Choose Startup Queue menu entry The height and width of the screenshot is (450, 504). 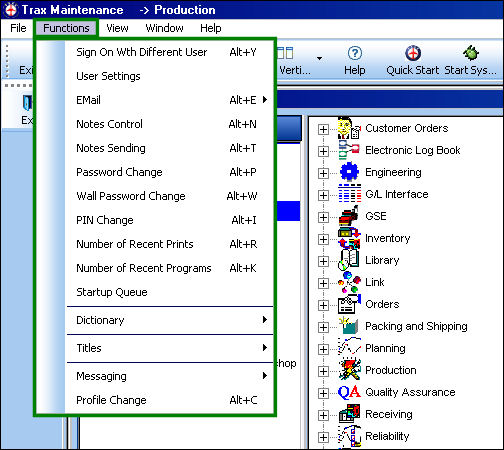pos(170,292)
